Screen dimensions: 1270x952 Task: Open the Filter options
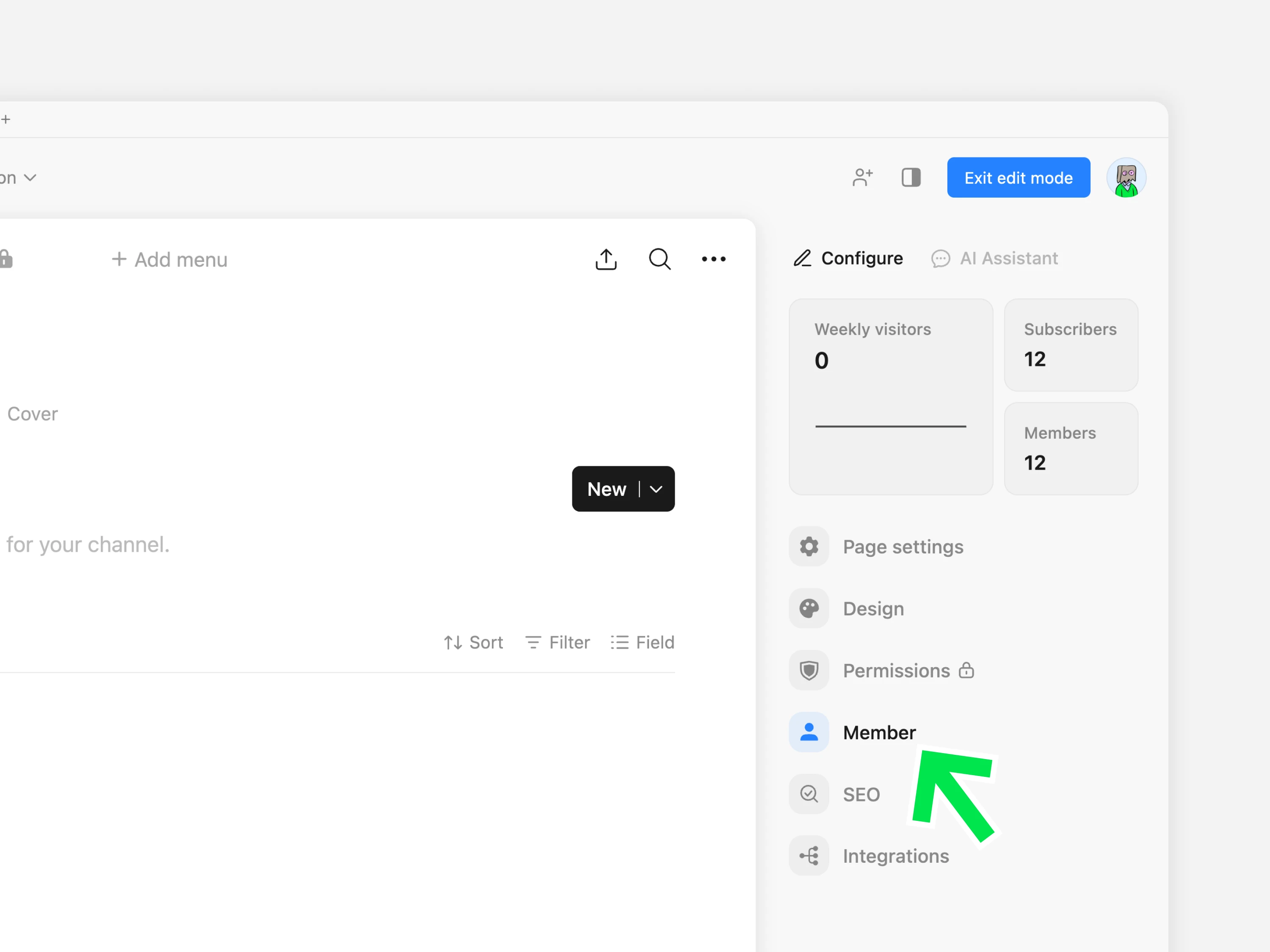[557, 642]
